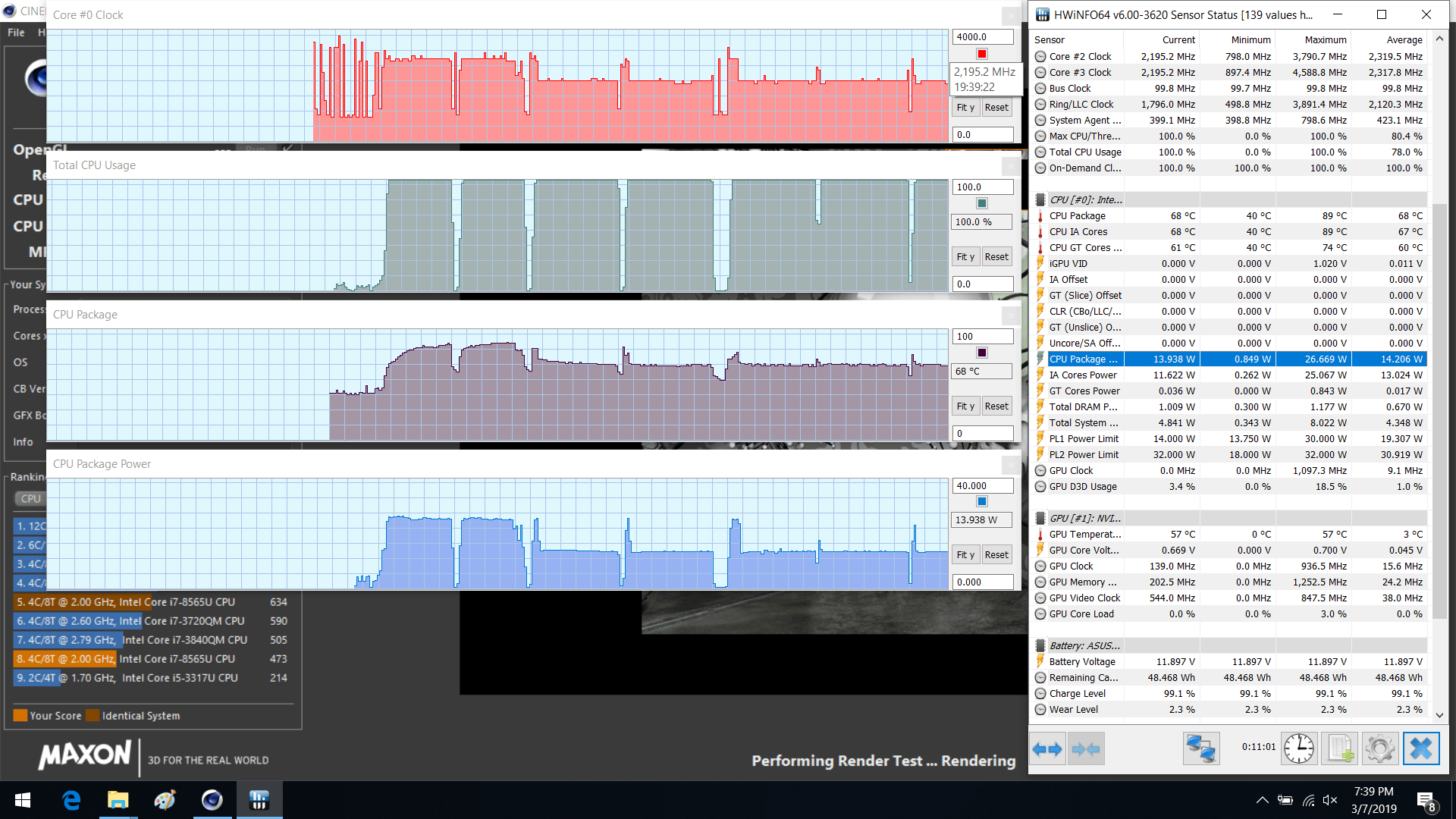1456x819 pixels.
Task: Edit the 0.000 minimum of CPU Package Power graph
Action: click(983, 582)
